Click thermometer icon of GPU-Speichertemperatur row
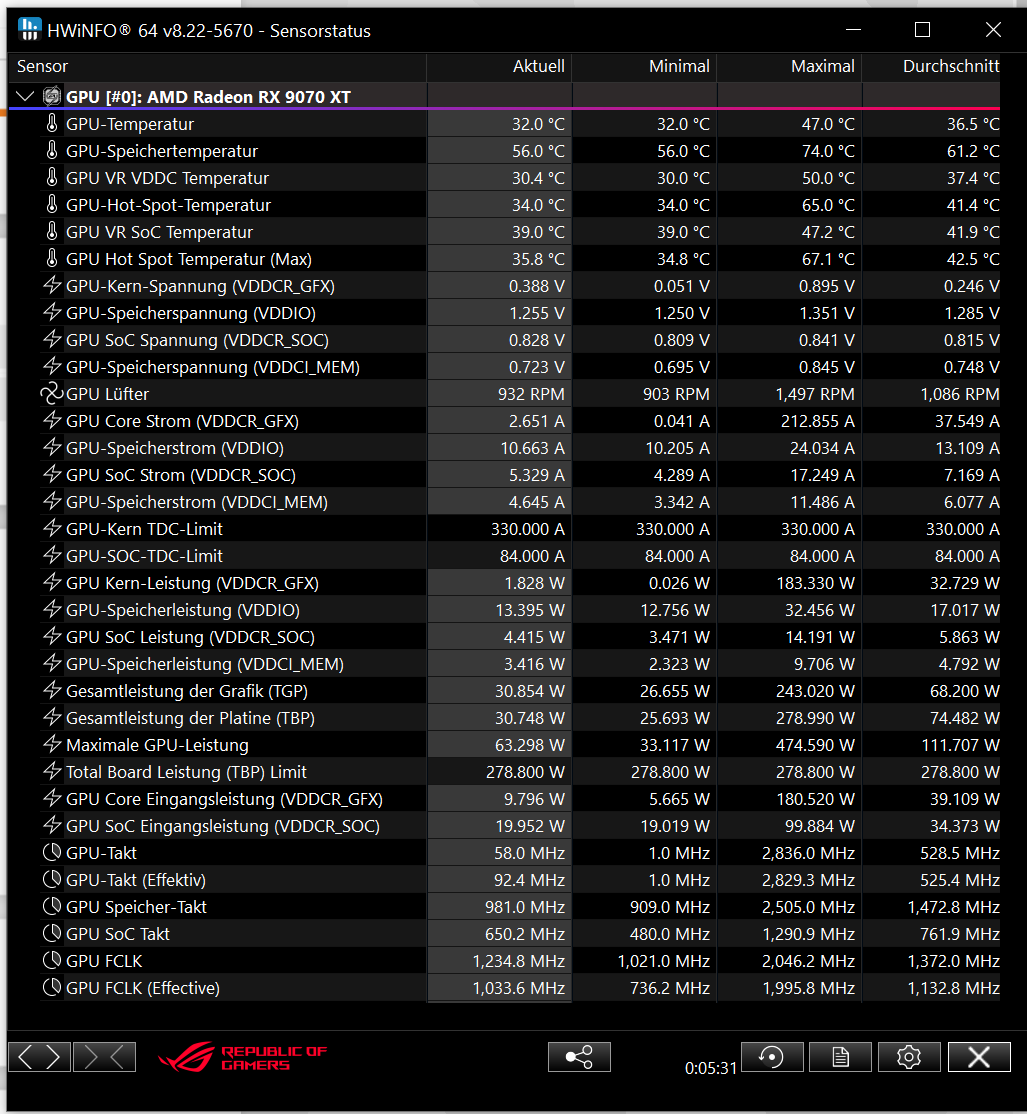1027x1114 pixels. [52, 151]
